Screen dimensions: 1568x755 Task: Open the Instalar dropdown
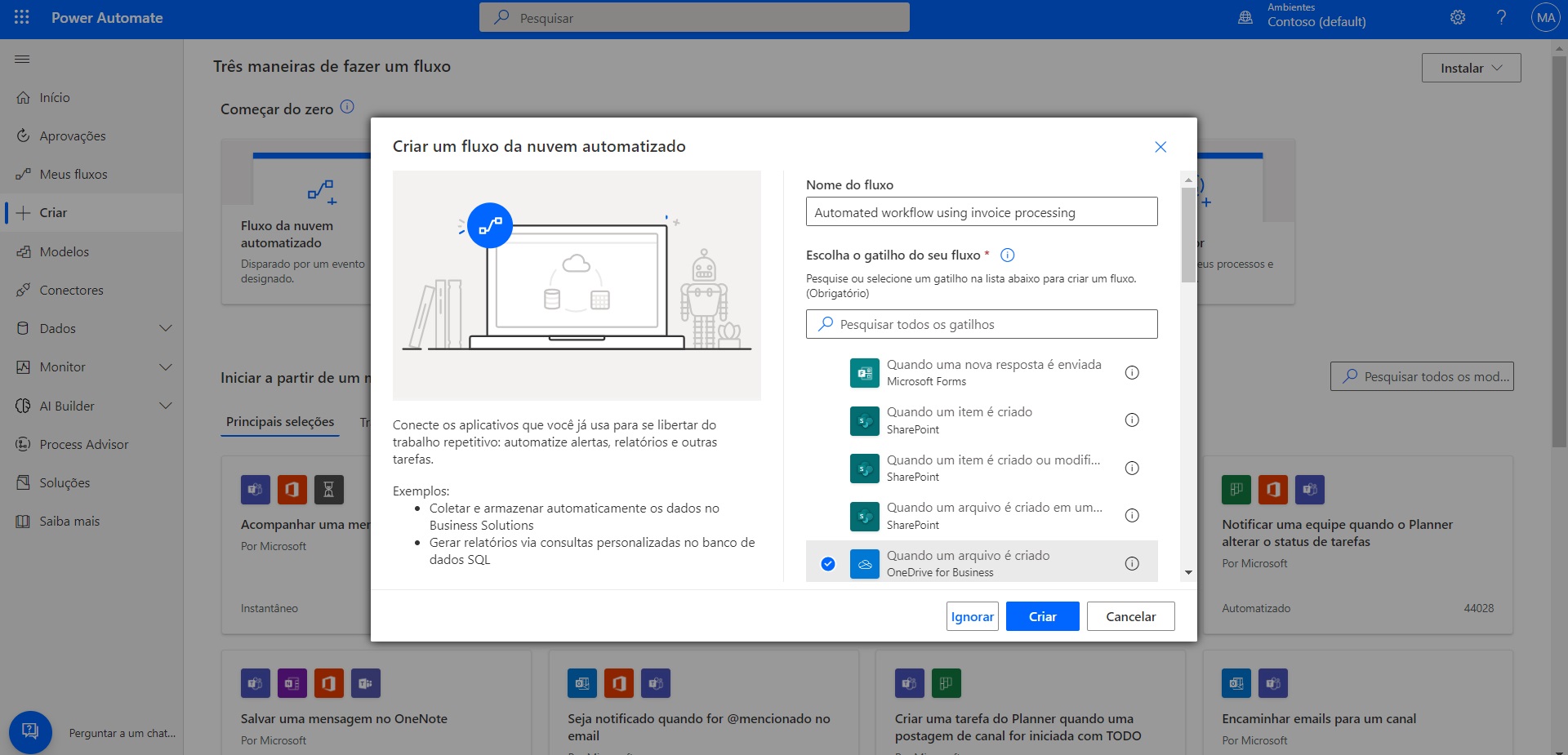tap(1471, 68)
